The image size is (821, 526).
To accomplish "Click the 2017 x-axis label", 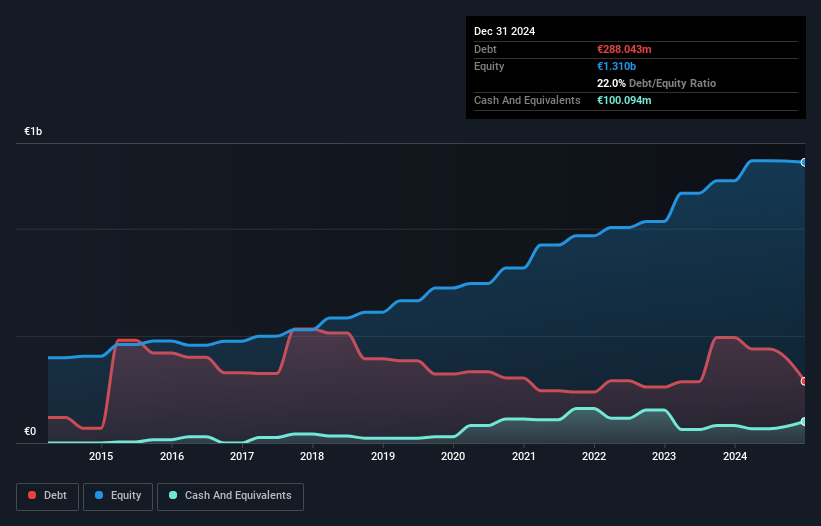I will [242, 456].
